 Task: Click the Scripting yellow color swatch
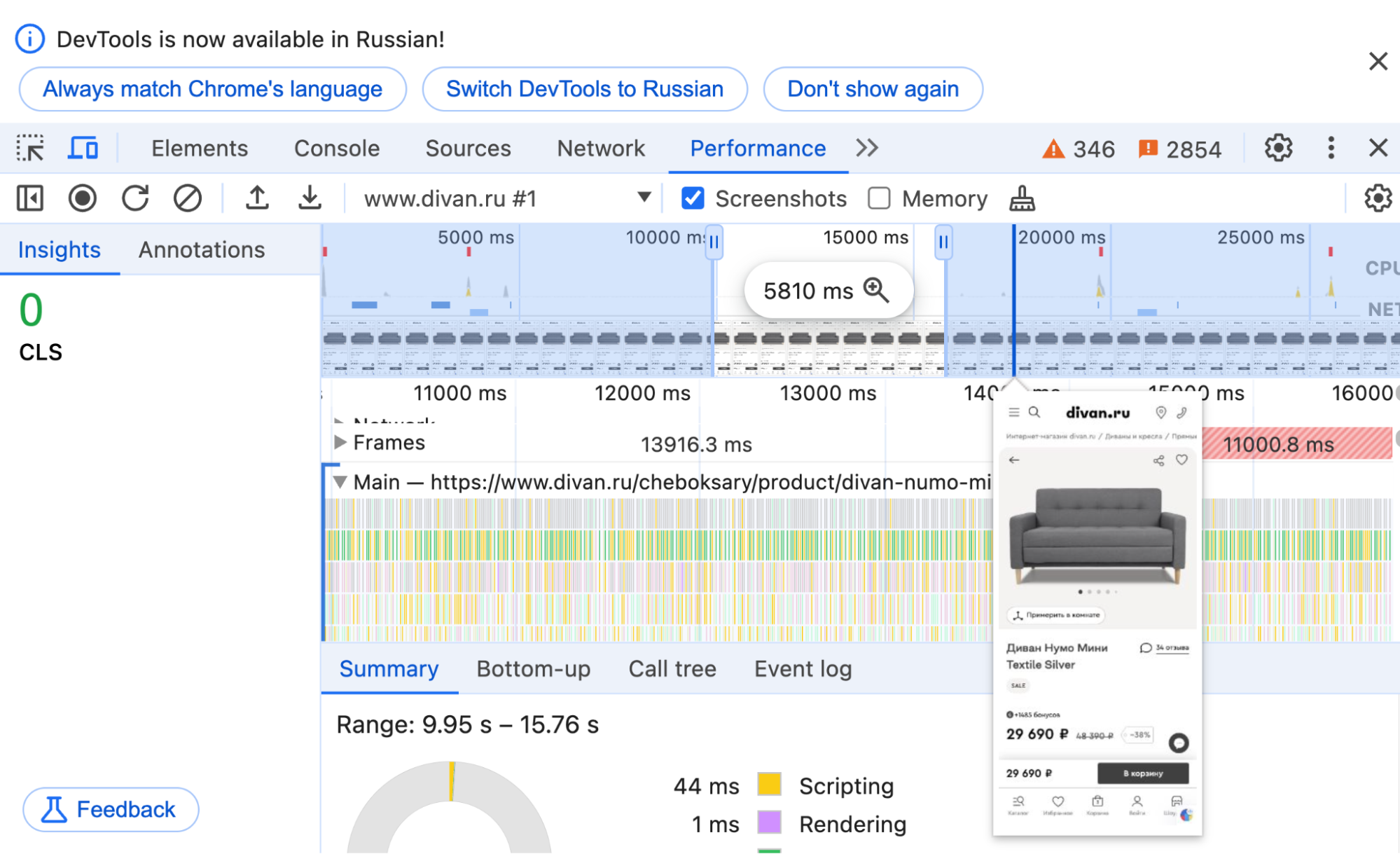point(769,785)
